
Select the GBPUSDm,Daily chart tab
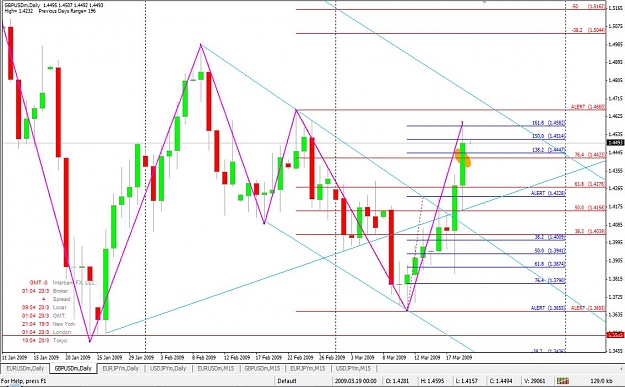[x=73, y=369]
